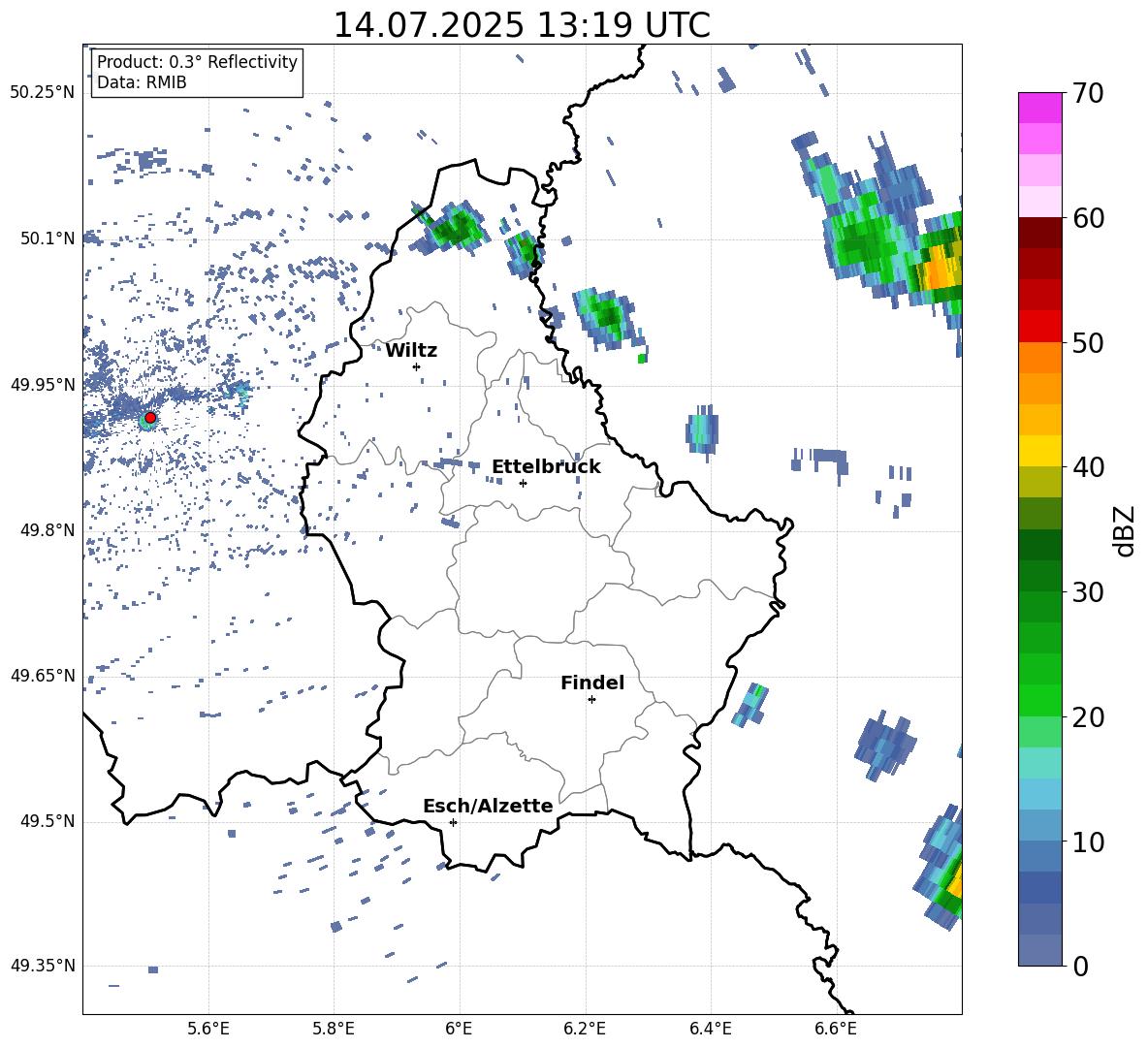Click the 6.2°E longitude label
Screen dimensions: 1148x1048
pyautogui.click(x=585, y=1029)
